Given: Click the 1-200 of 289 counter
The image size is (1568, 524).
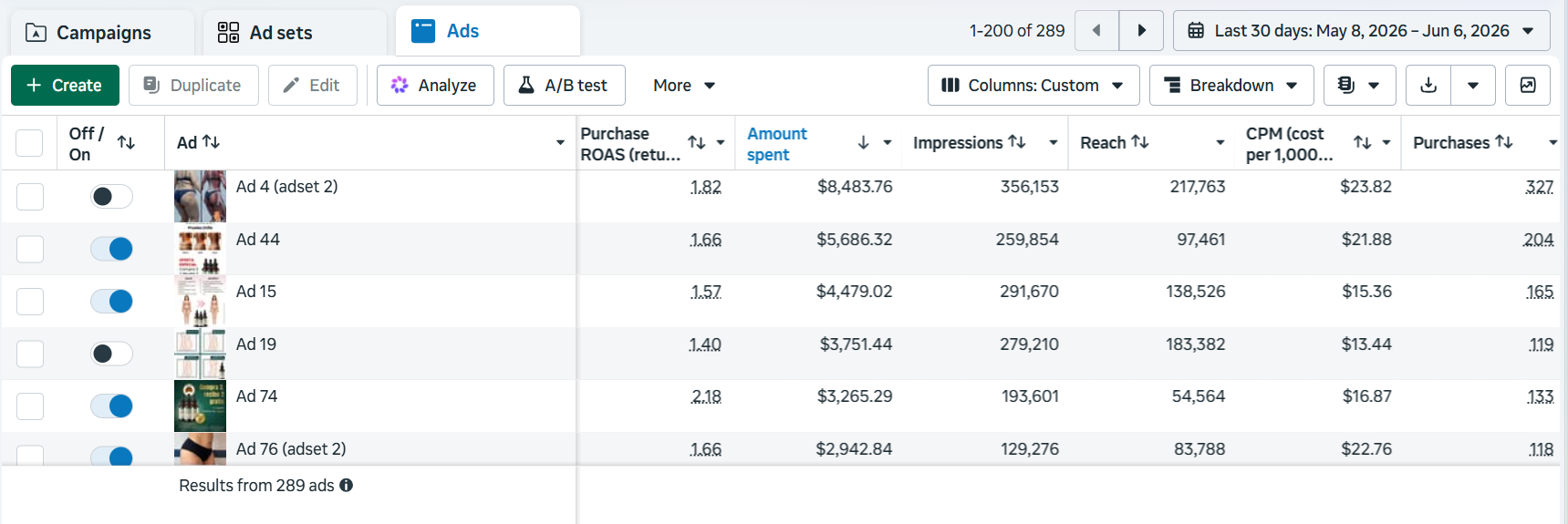Looking at the screenshot, I should (x=1017, y=31).
